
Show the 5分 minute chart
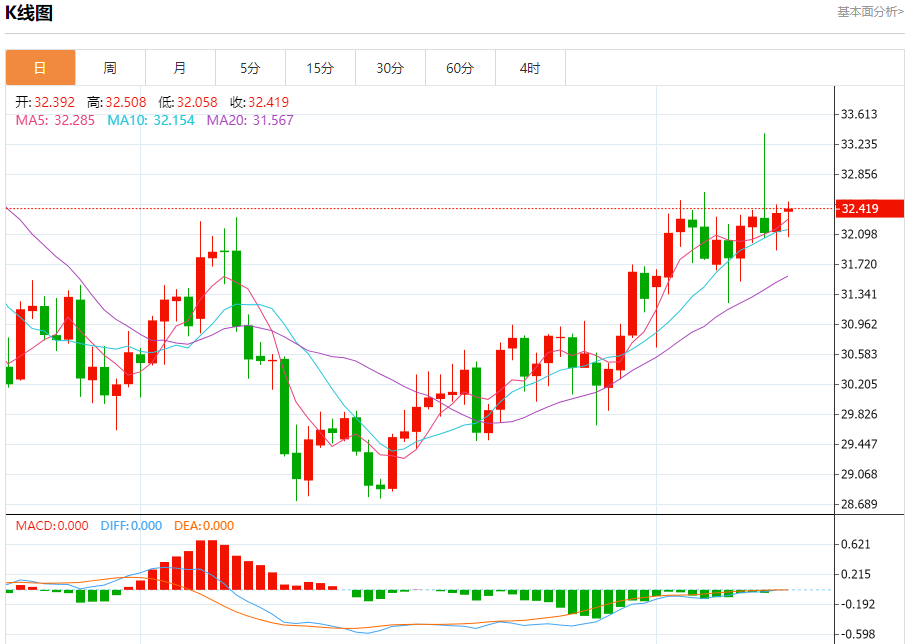tap(250, 68)
